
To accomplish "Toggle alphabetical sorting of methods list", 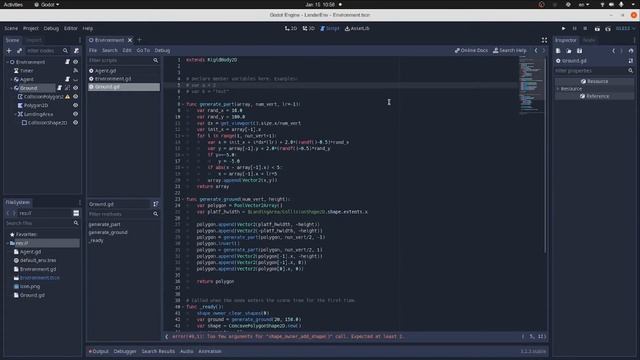I will click(x=156, y=204).
